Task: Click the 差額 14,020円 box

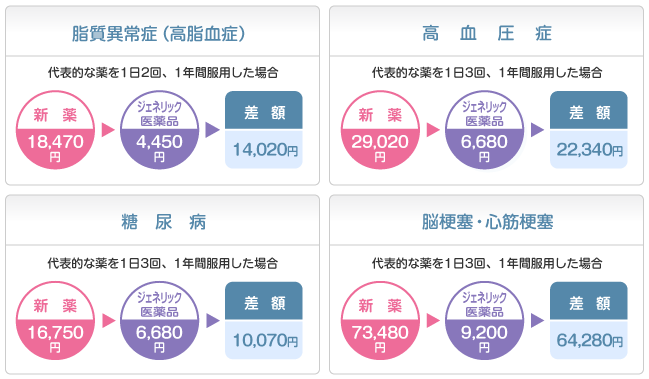Action: coord(264,130)
